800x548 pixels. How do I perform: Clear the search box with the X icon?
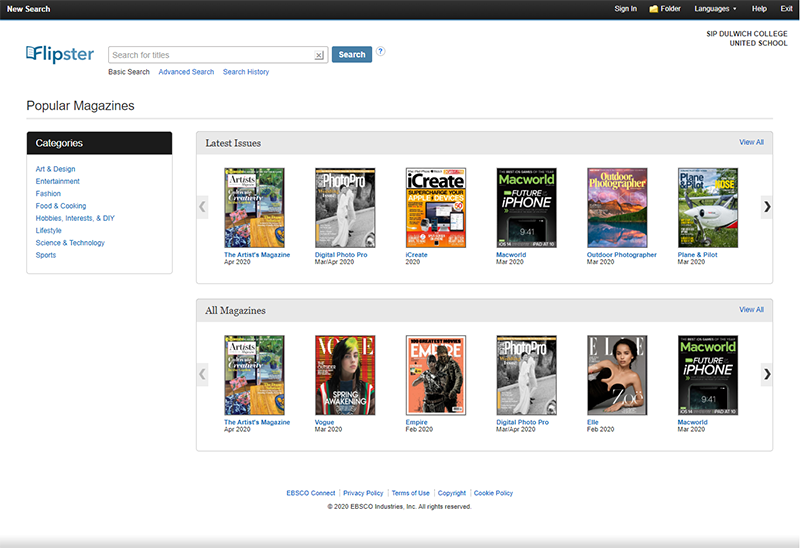click(319, 55)
